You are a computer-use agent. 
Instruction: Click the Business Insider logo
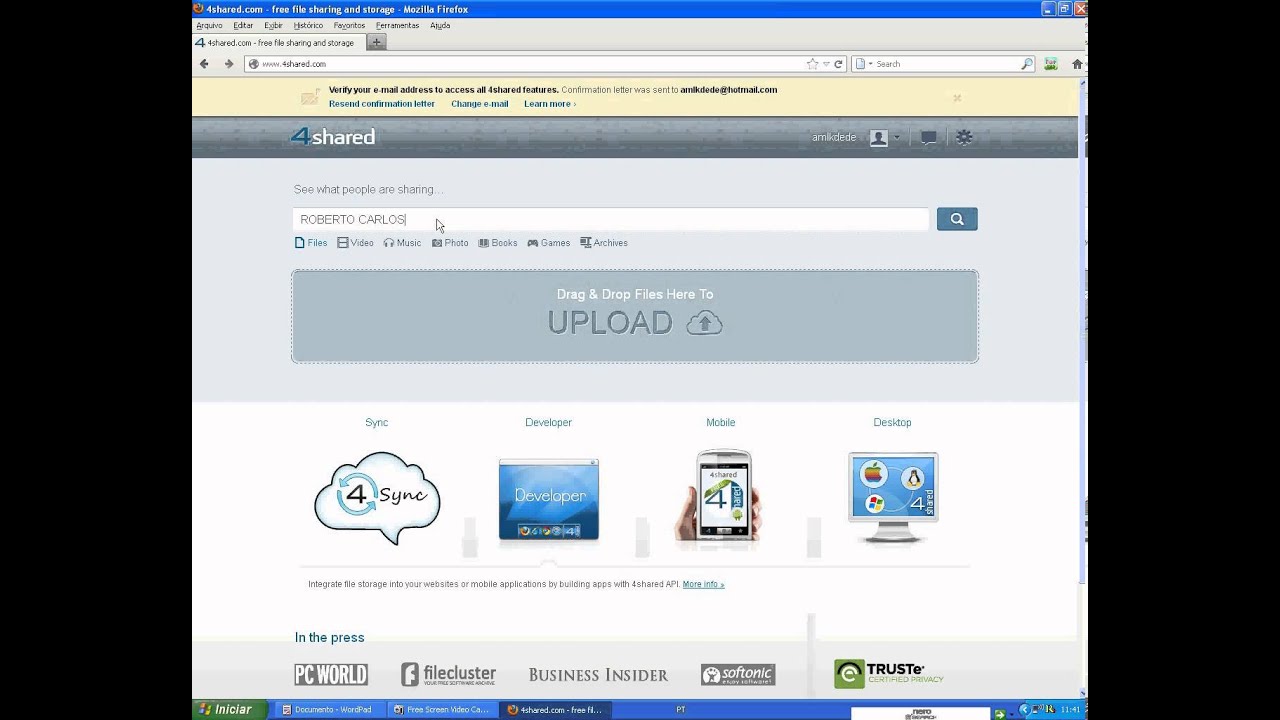[x=598, y=675]
